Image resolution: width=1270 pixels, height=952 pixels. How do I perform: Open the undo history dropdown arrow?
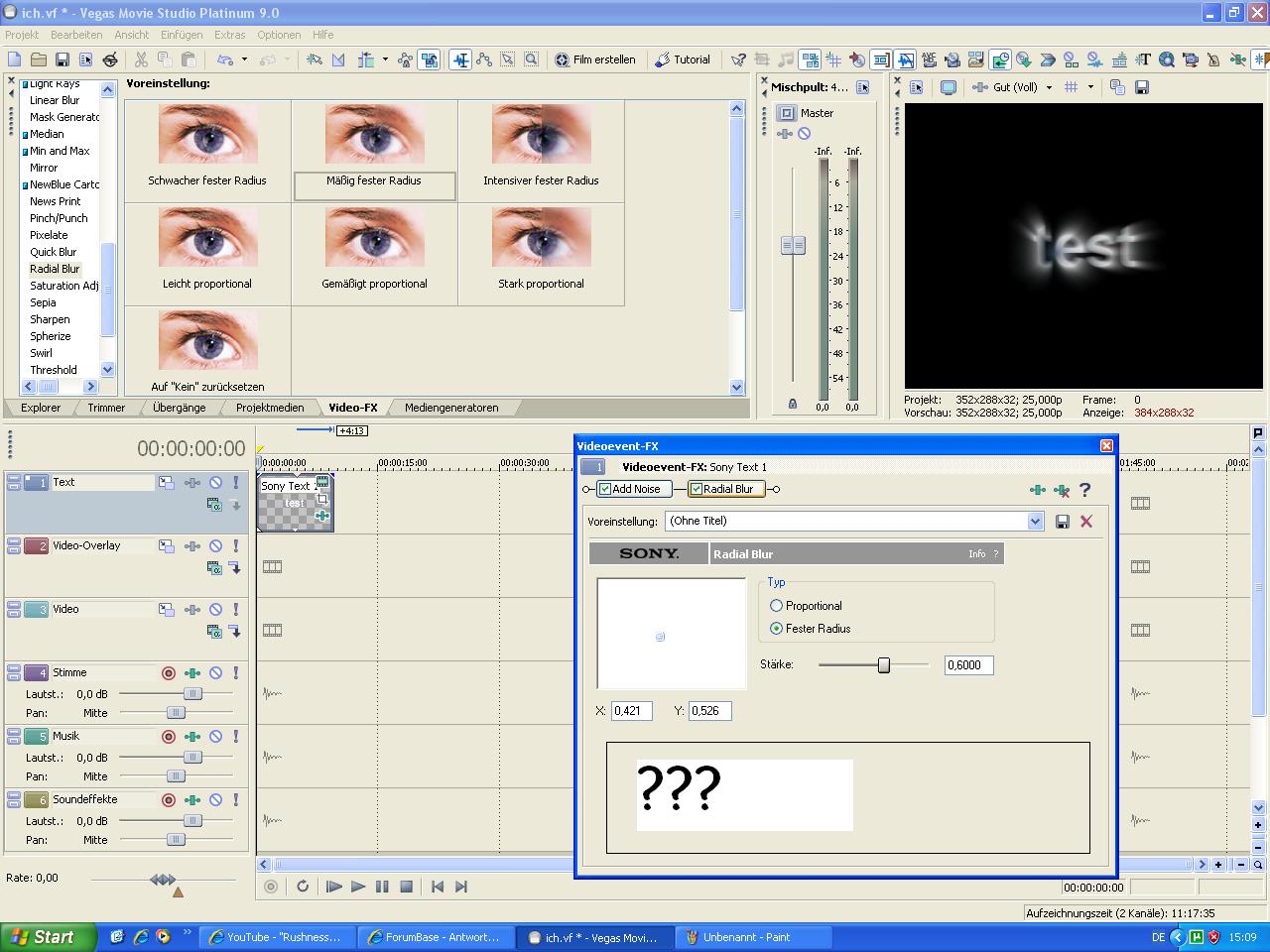point(244,59)
